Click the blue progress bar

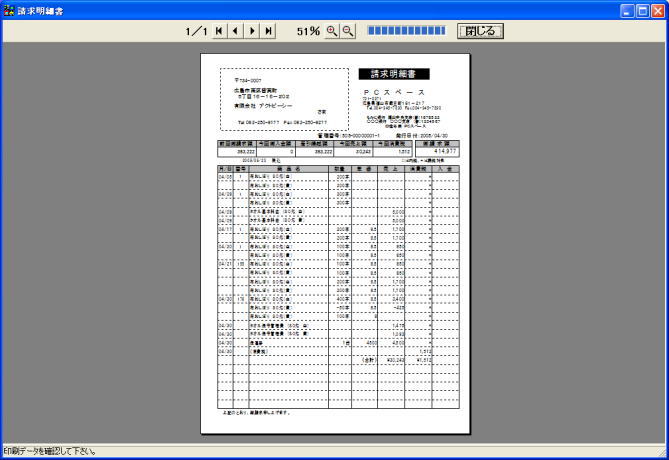407,31
